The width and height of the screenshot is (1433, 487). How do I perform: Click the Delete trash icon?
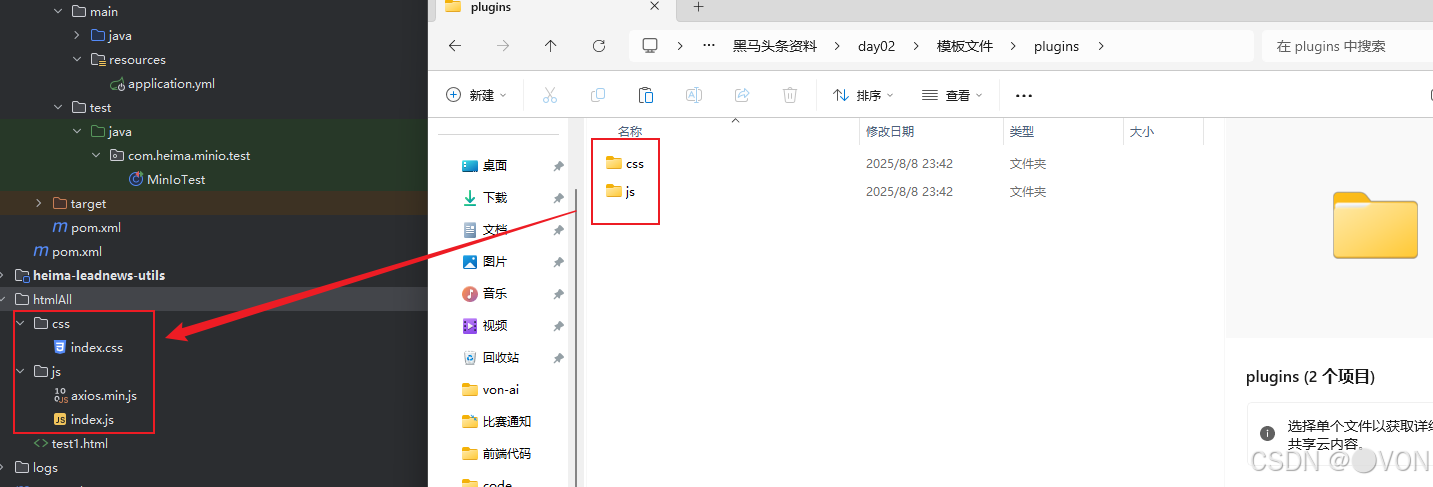tap(790, 95)
